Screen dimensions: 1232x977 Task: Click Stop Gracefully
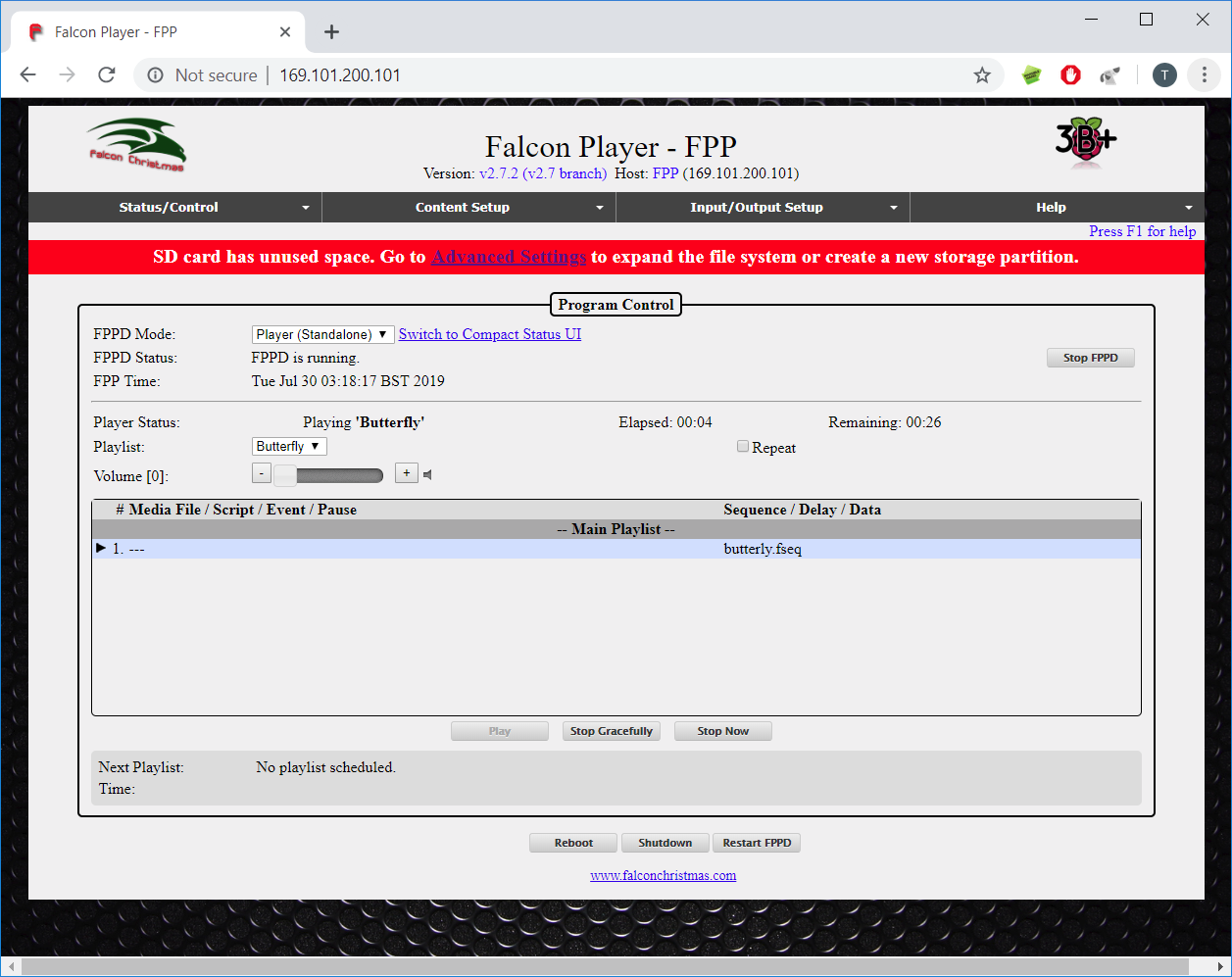click(612, 731)
